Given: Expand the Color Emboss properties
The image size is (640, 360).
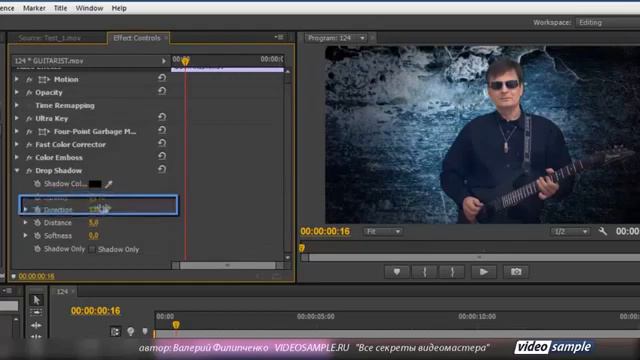Looking at the screenshot, I should coord(16,158).
